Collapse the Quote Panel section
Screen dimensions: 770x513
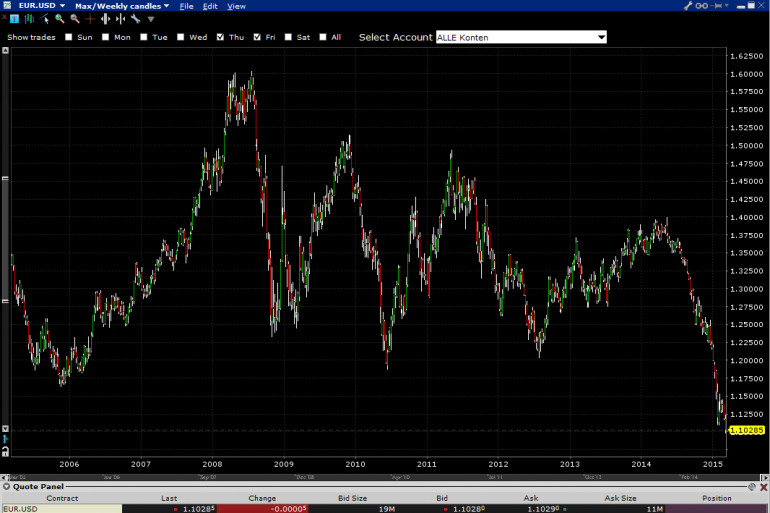[6, 486]
